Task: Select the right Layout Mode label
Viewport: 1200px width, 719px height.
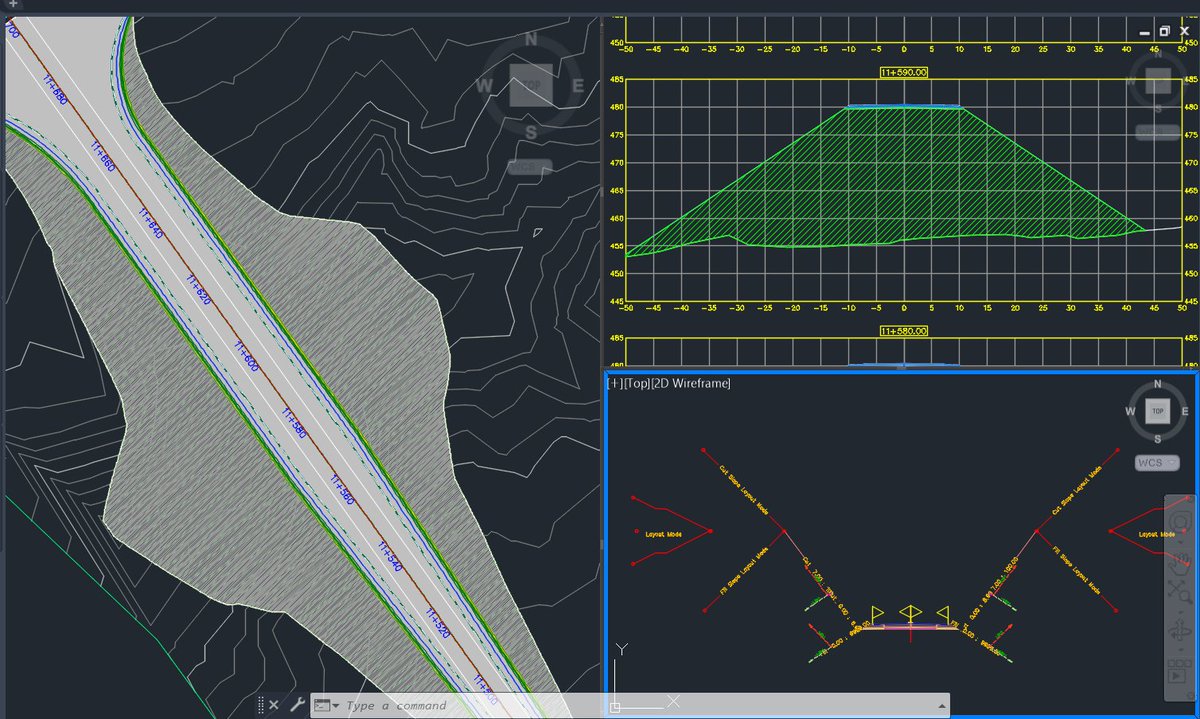Action: 1157,534
